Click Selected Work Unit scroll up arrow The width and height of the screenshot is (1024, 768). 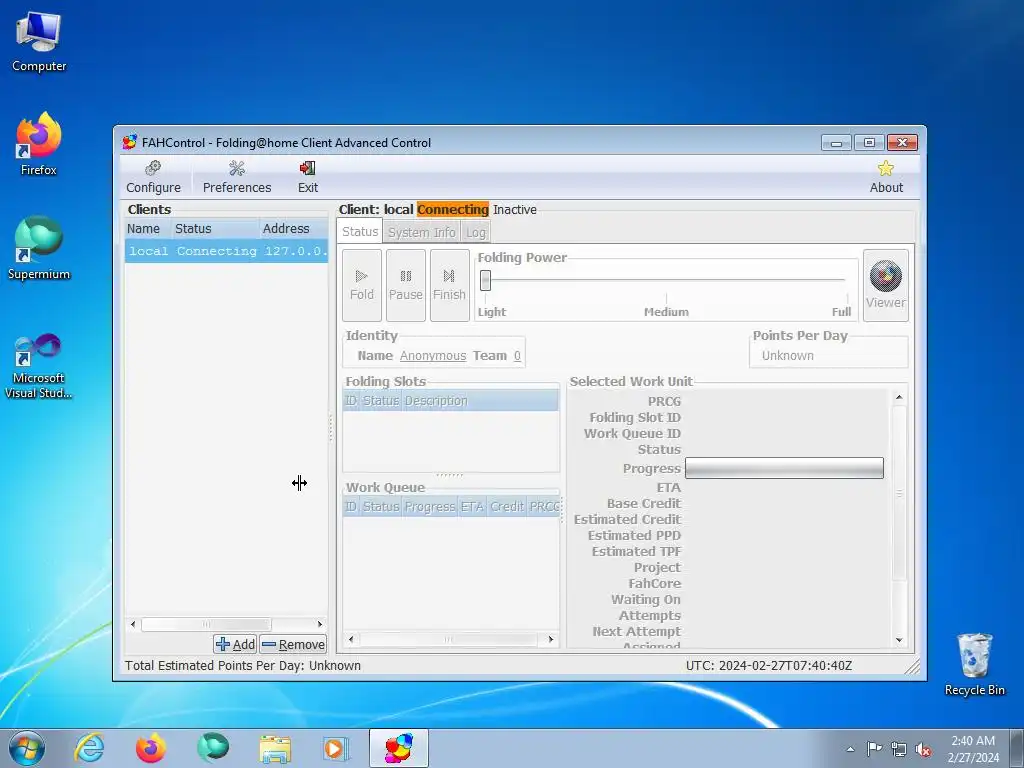[x=899, y=397]
